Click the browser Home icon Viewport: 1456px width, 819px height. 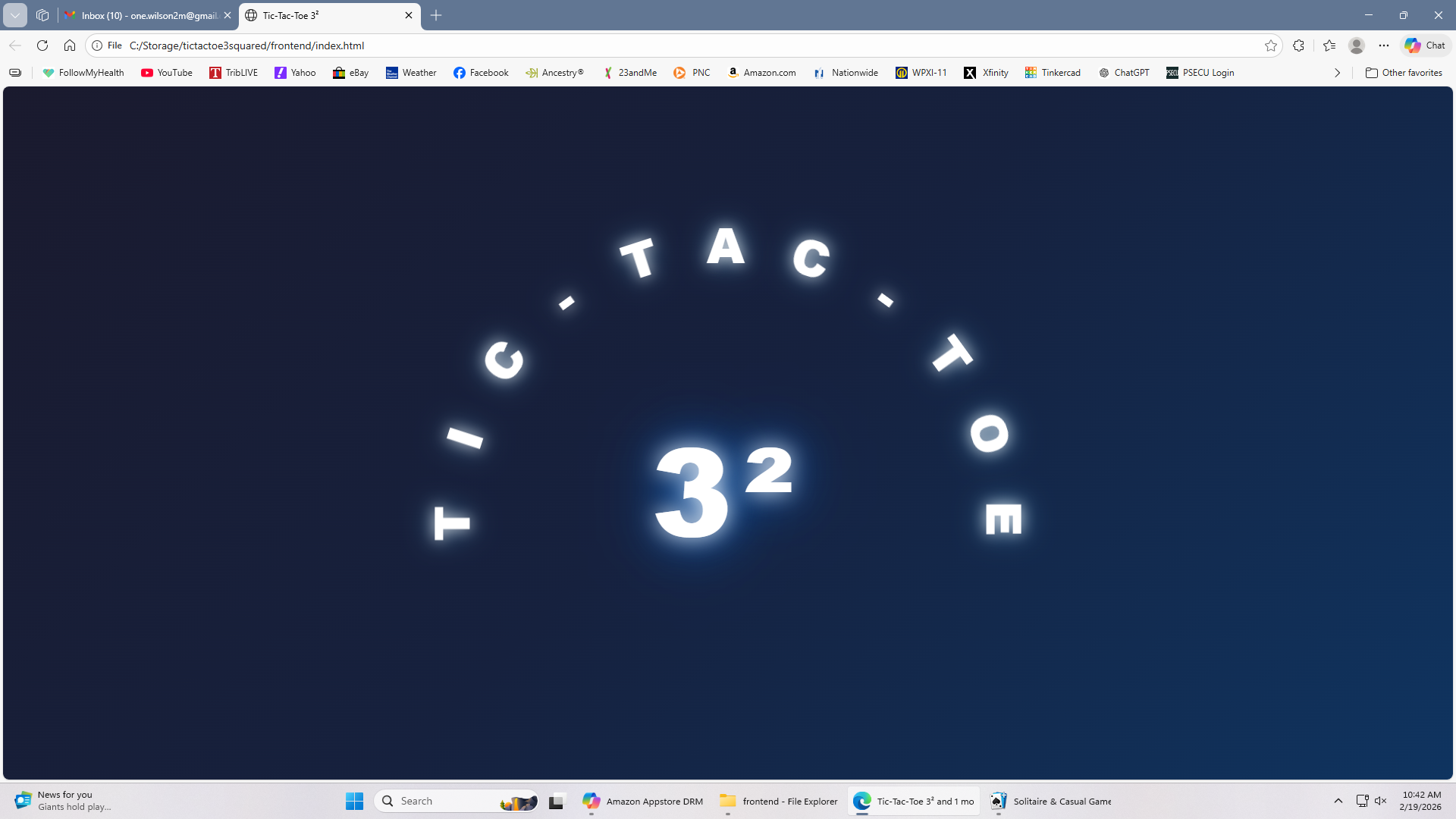click(70, 45)
